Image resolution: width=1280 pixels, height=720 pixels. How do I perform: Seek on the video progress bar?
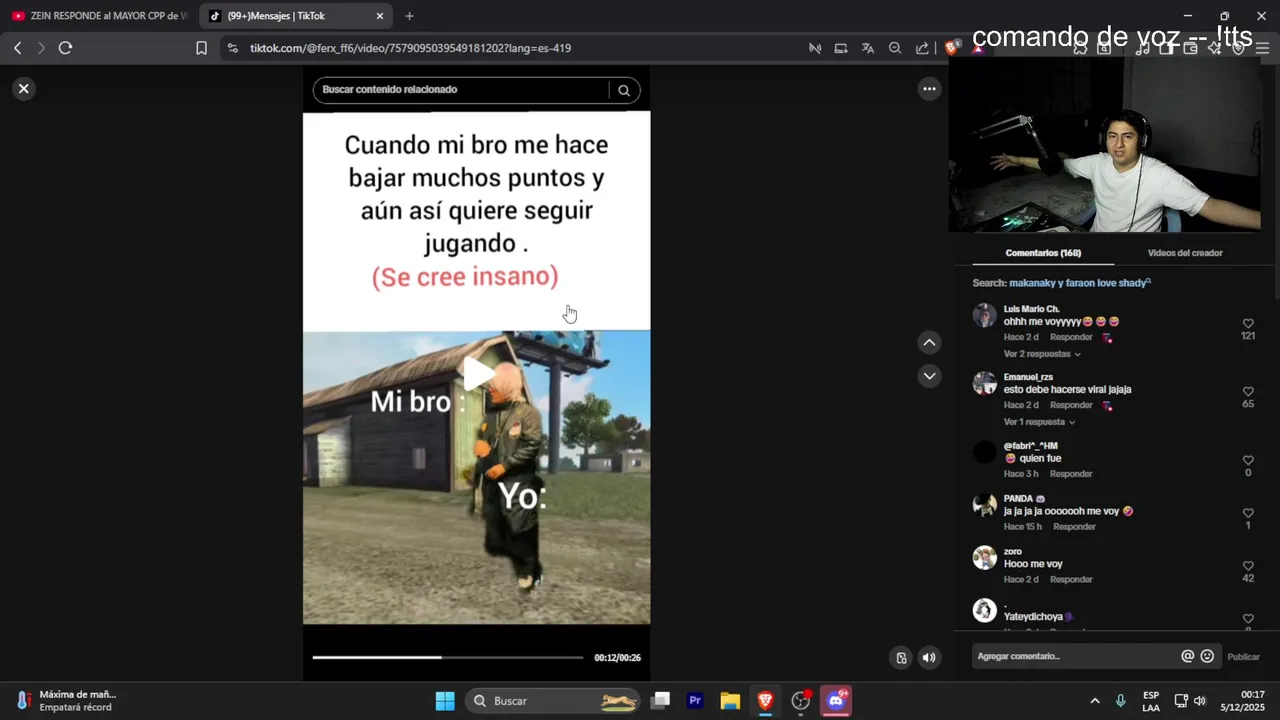click(x=447, y=657)
